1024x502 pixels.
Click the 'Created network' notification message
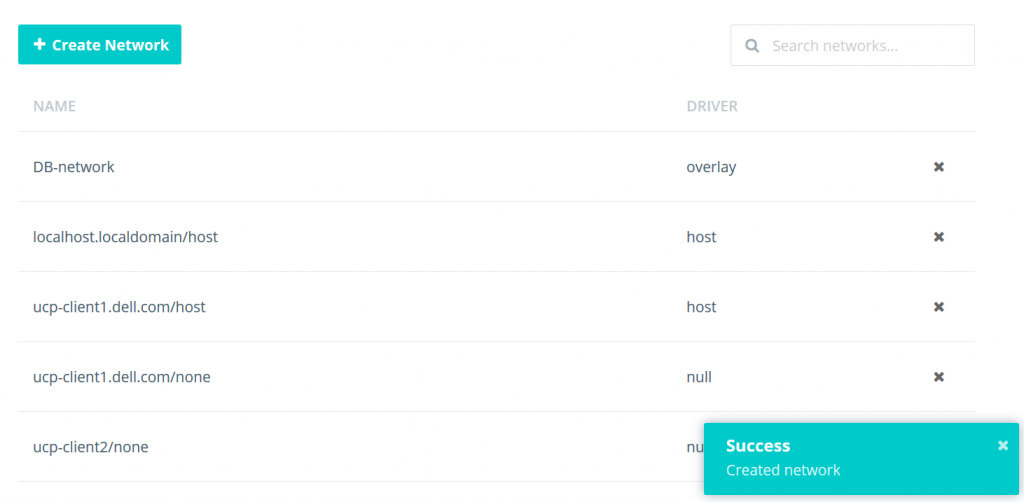783,470
